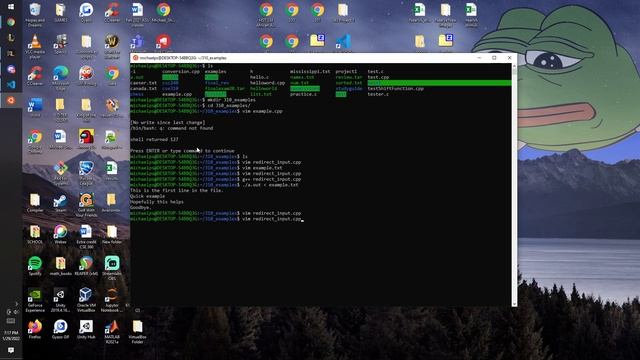Viewport: 640px width, 360px height.
Task: Click the 'Hopefully this helps' output line
Action: click(x=157, y=202)
